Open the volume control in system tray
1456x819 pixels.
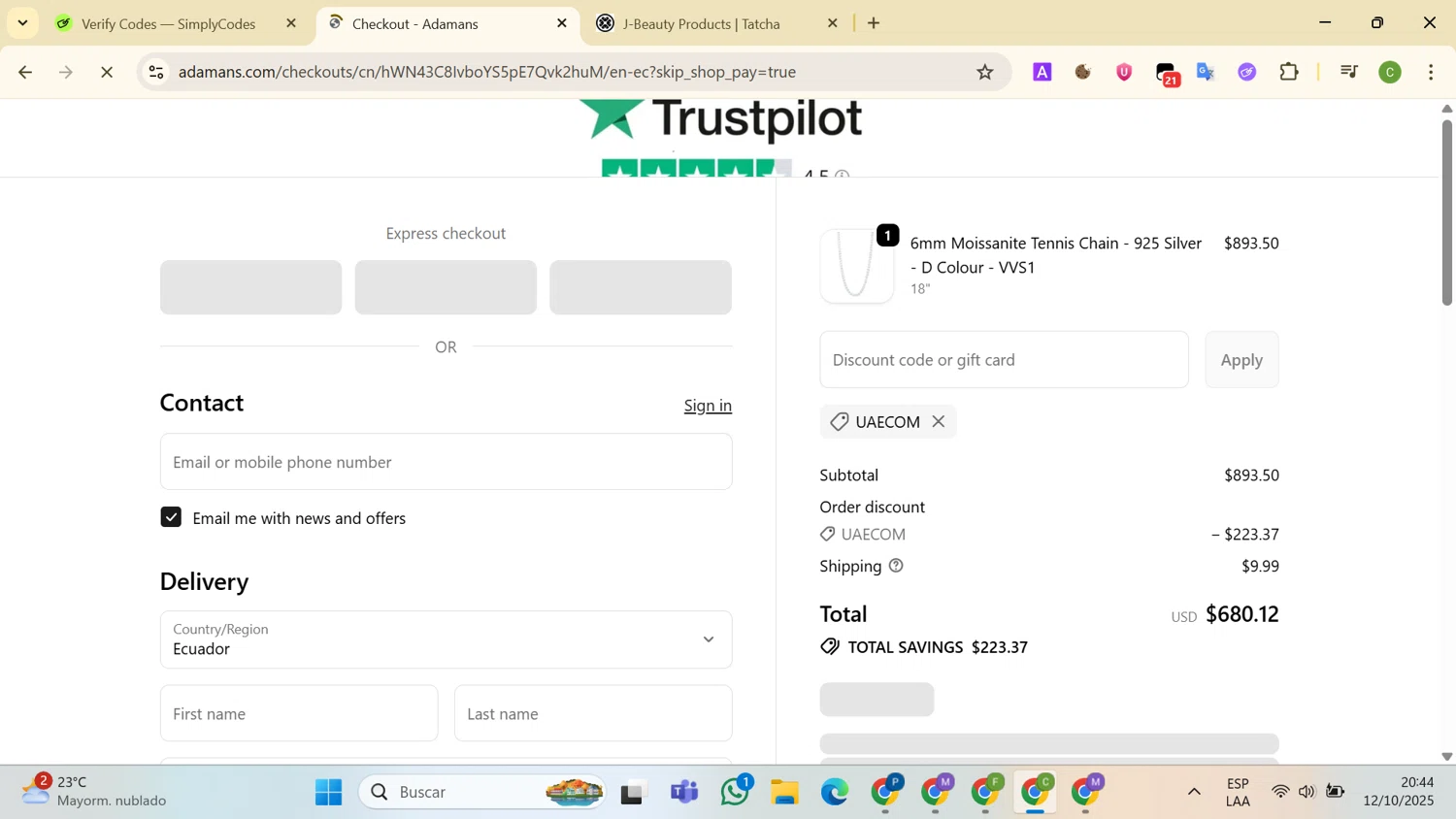(1307, 793)
